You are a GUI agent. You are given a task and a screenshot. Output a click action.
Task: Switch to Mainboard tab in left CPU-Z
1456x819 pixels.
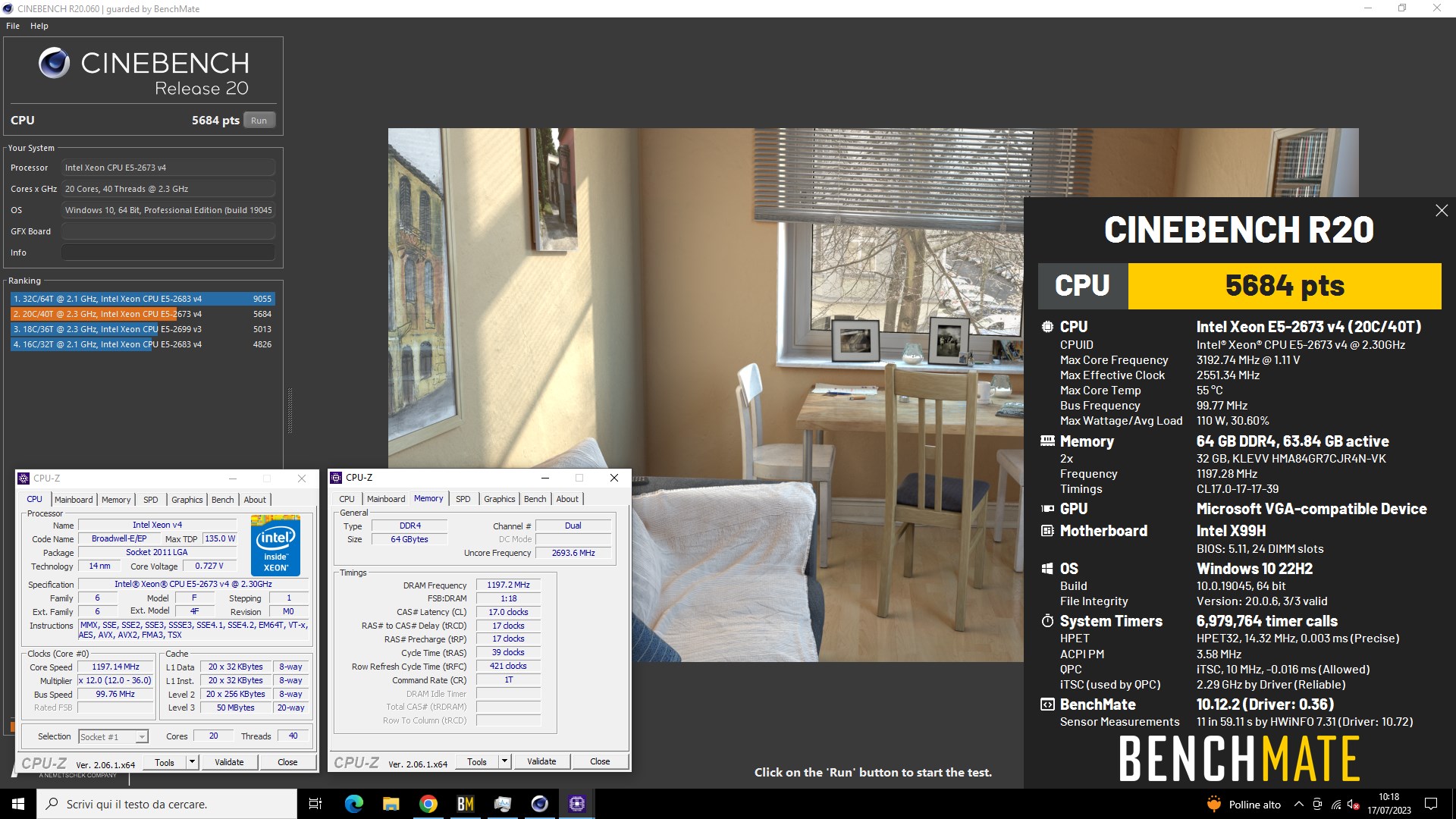74,500
